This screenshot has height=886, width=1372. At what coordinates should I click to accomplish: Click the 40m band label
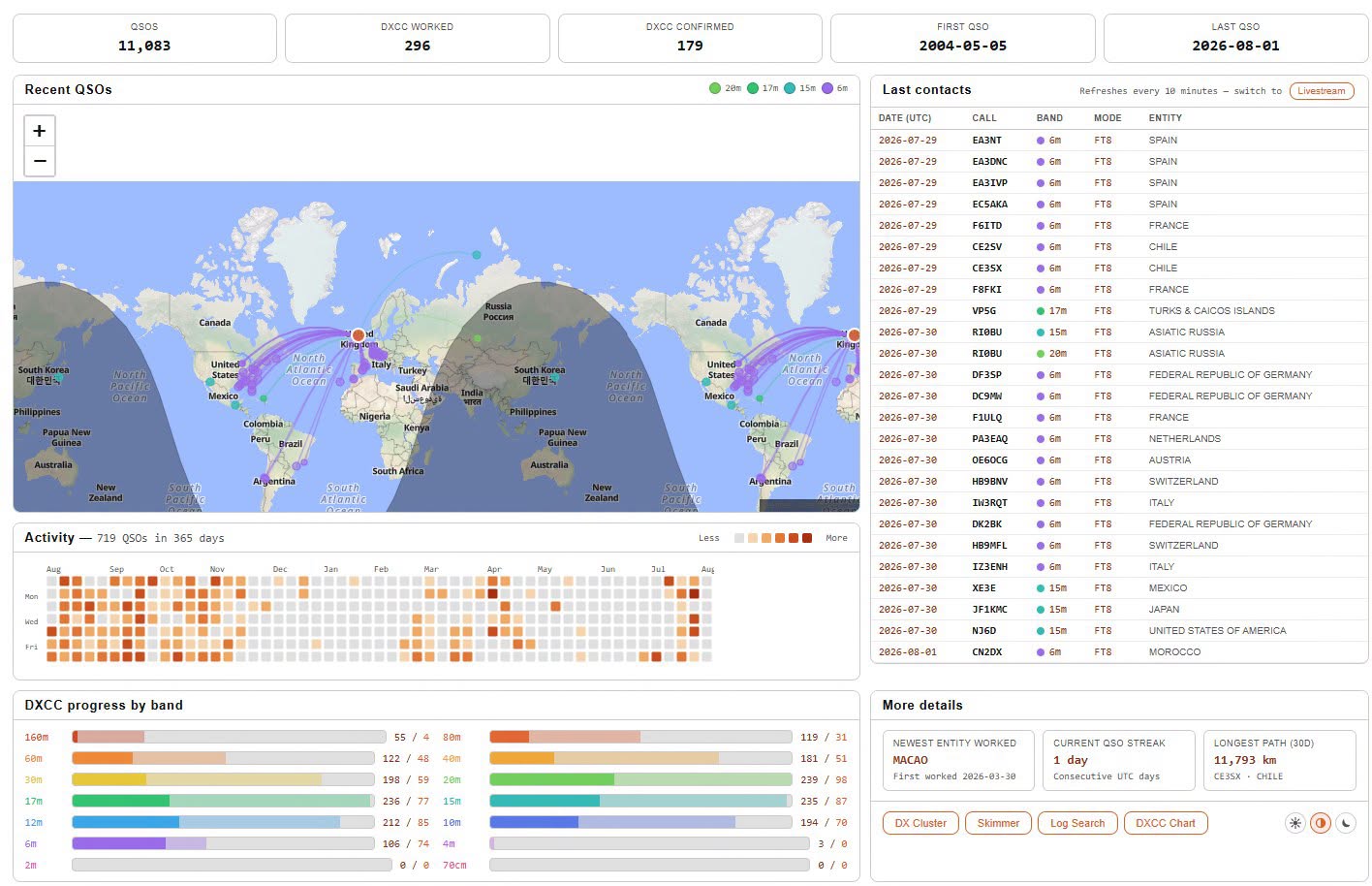coord(452,759)
